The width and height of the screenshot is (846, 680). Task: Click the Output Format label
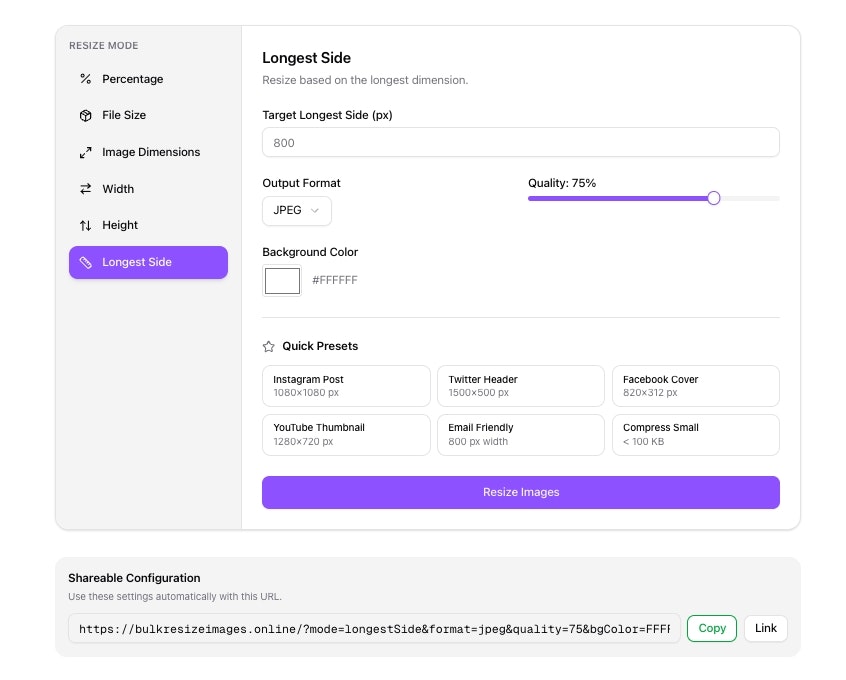coord(301,183)
